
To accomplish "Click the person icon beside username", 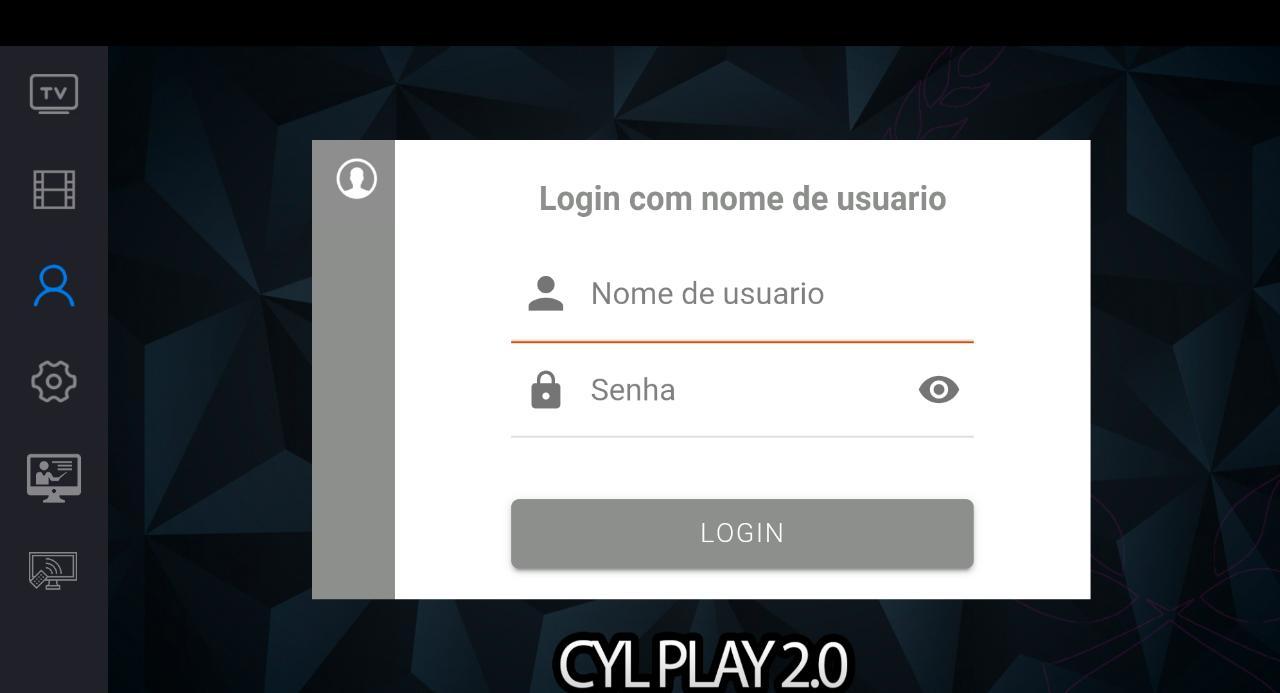I will (x=545, y=294).
